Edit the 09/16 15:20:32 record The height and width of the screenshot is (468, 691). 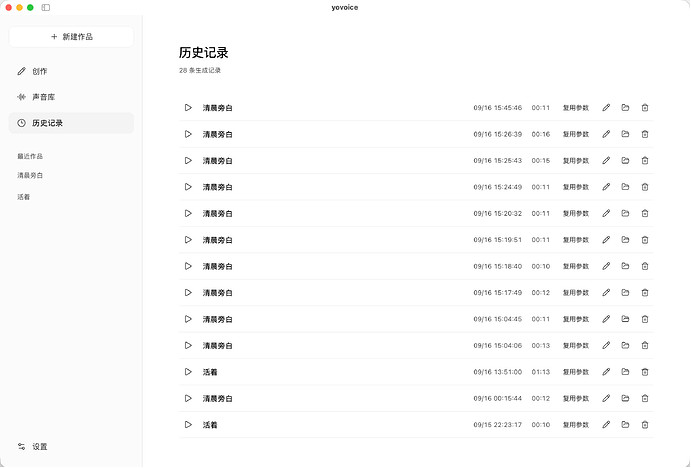pos(606,213)
